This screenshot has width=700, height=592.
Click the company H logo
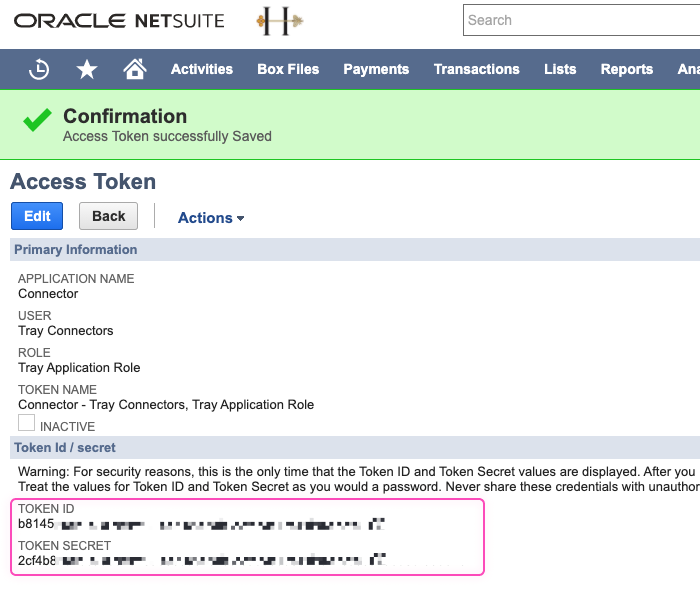(x=281, y=20)
